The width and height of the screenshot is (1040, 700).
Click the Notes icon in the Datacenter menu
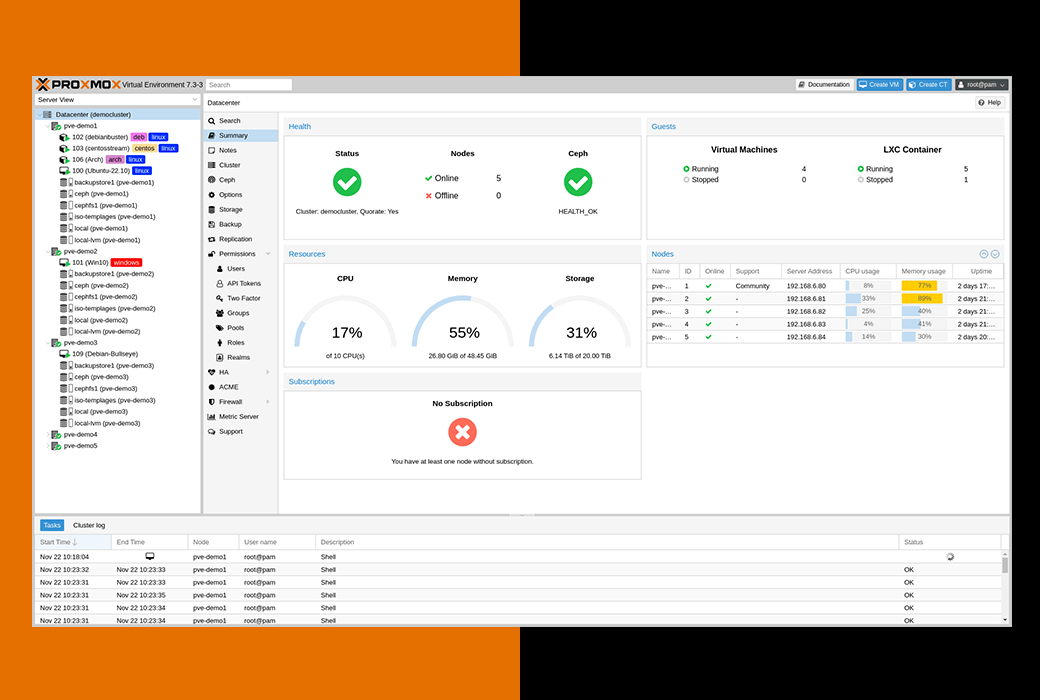[212, 151]
